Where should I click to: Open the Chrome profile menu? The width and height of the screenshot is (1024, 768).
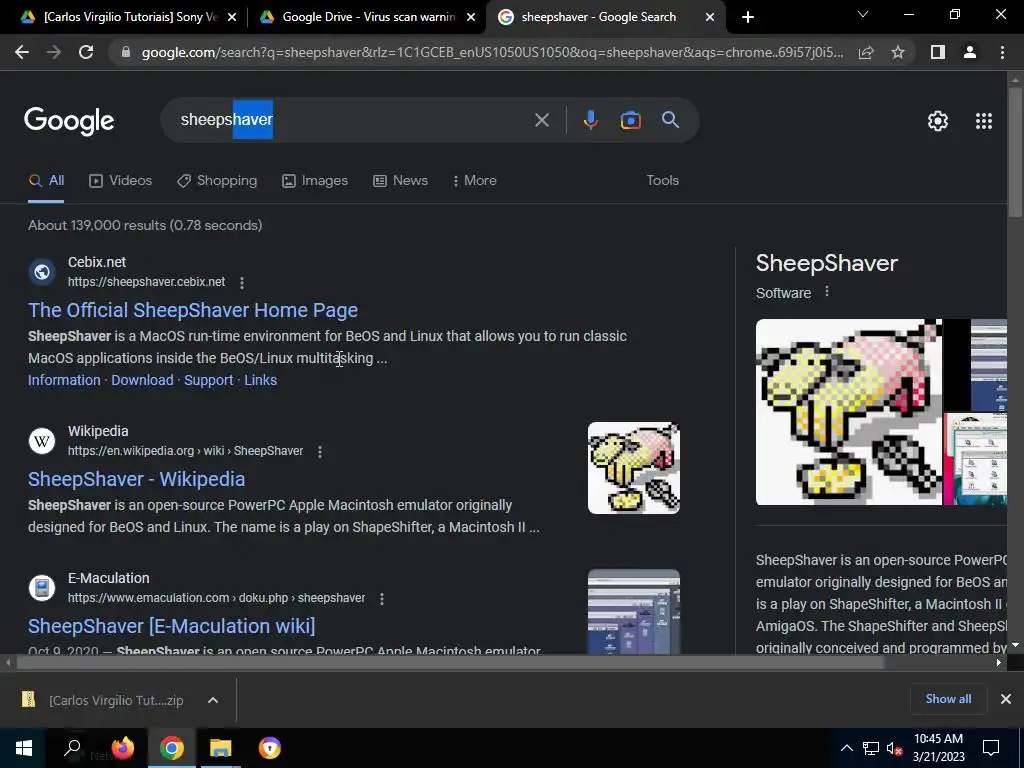(x=970, y=52)
